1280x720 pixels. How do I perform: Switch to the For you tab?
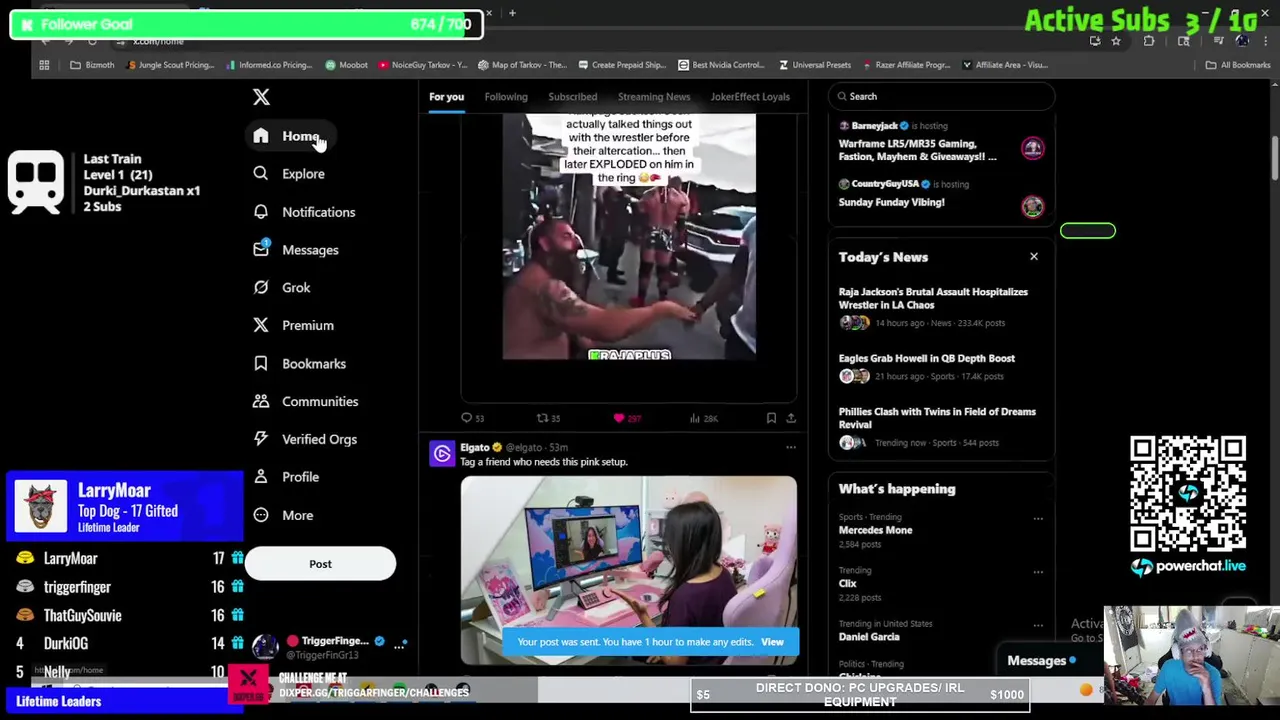click(x=446, y=97)
